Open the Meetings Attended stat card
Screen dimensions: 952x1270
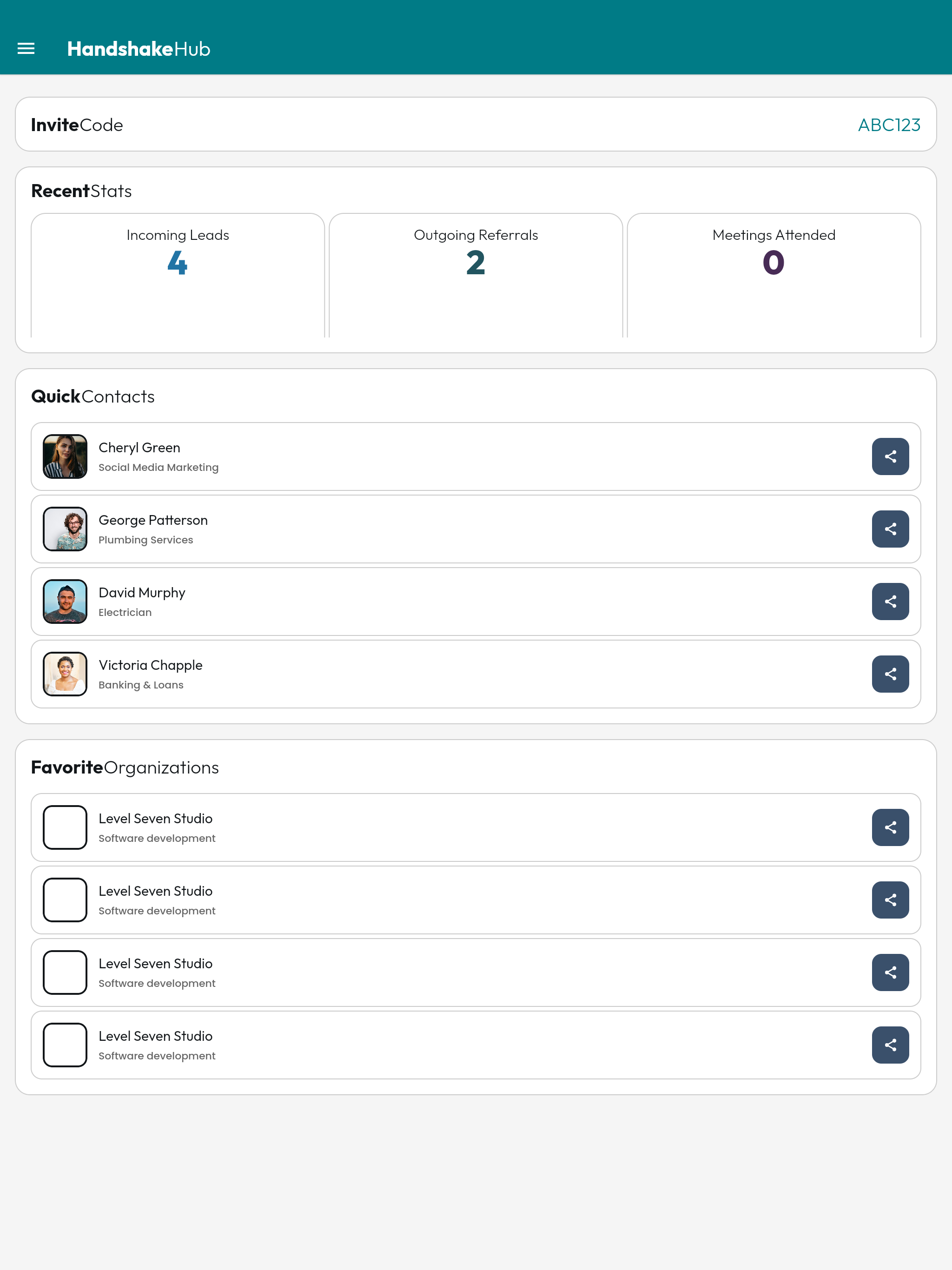(x=774, y=276)
